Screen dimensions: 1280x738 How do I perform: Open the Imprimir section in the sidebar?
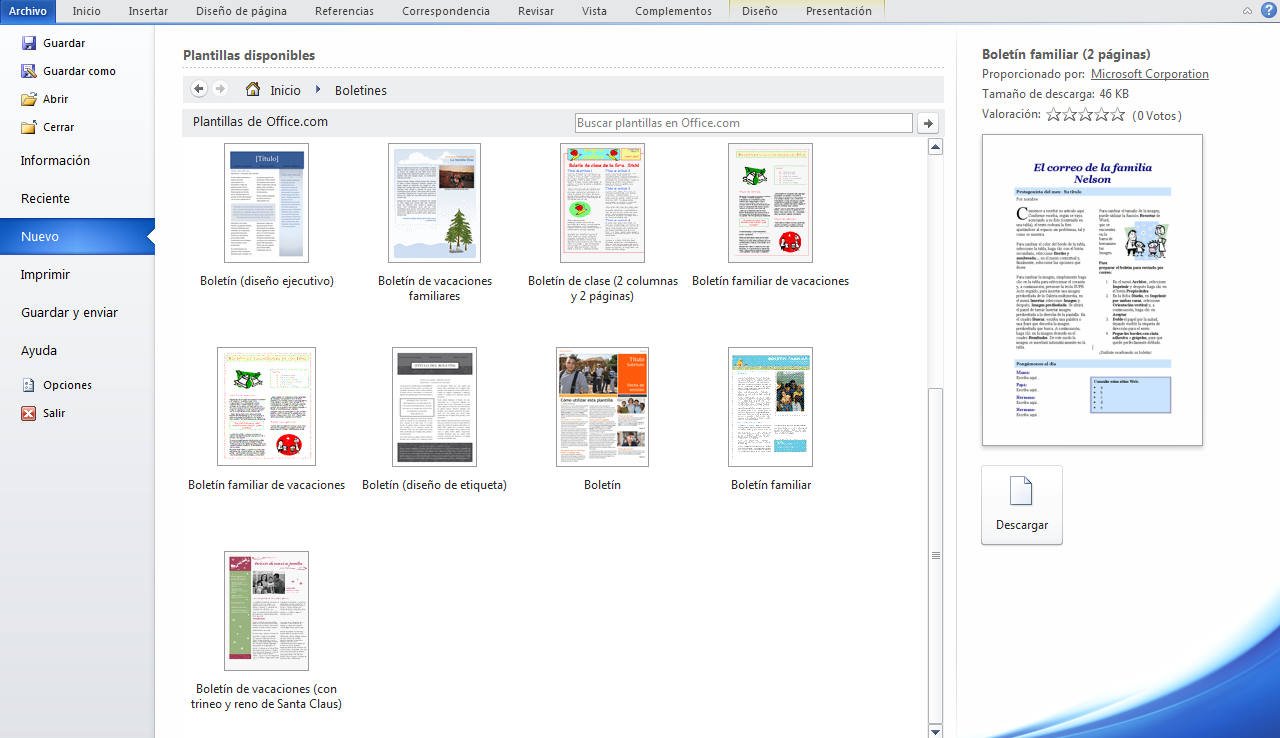pyautogui.click(x=47, y=274)
